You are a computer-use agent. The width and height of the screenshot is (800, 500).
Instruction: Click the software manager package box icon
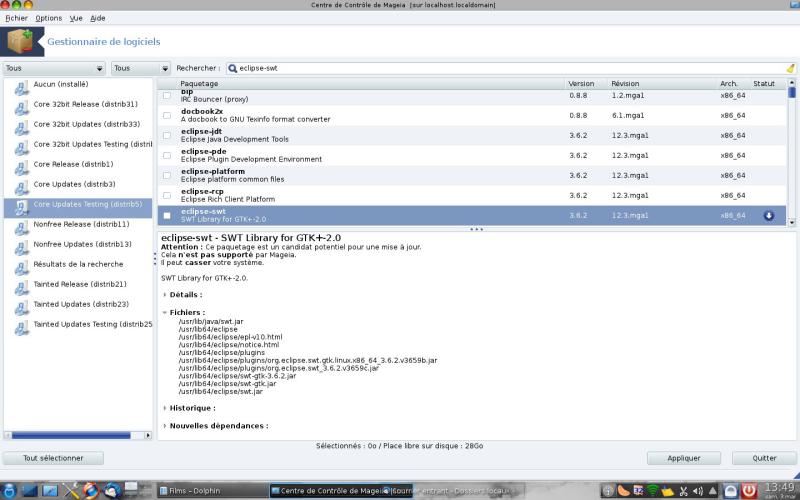tap(20, 41)
